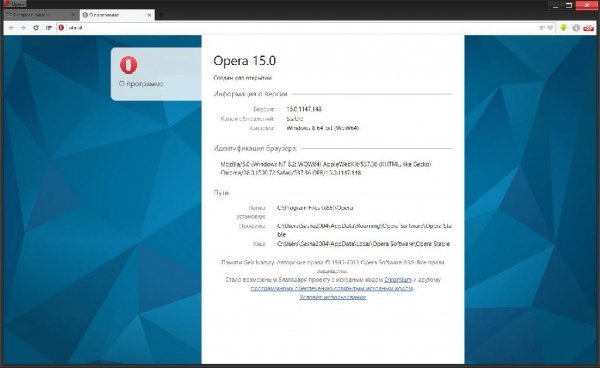Click the 'Stable' update channel value
Screen dimensions: 600x368
(295, 119)
